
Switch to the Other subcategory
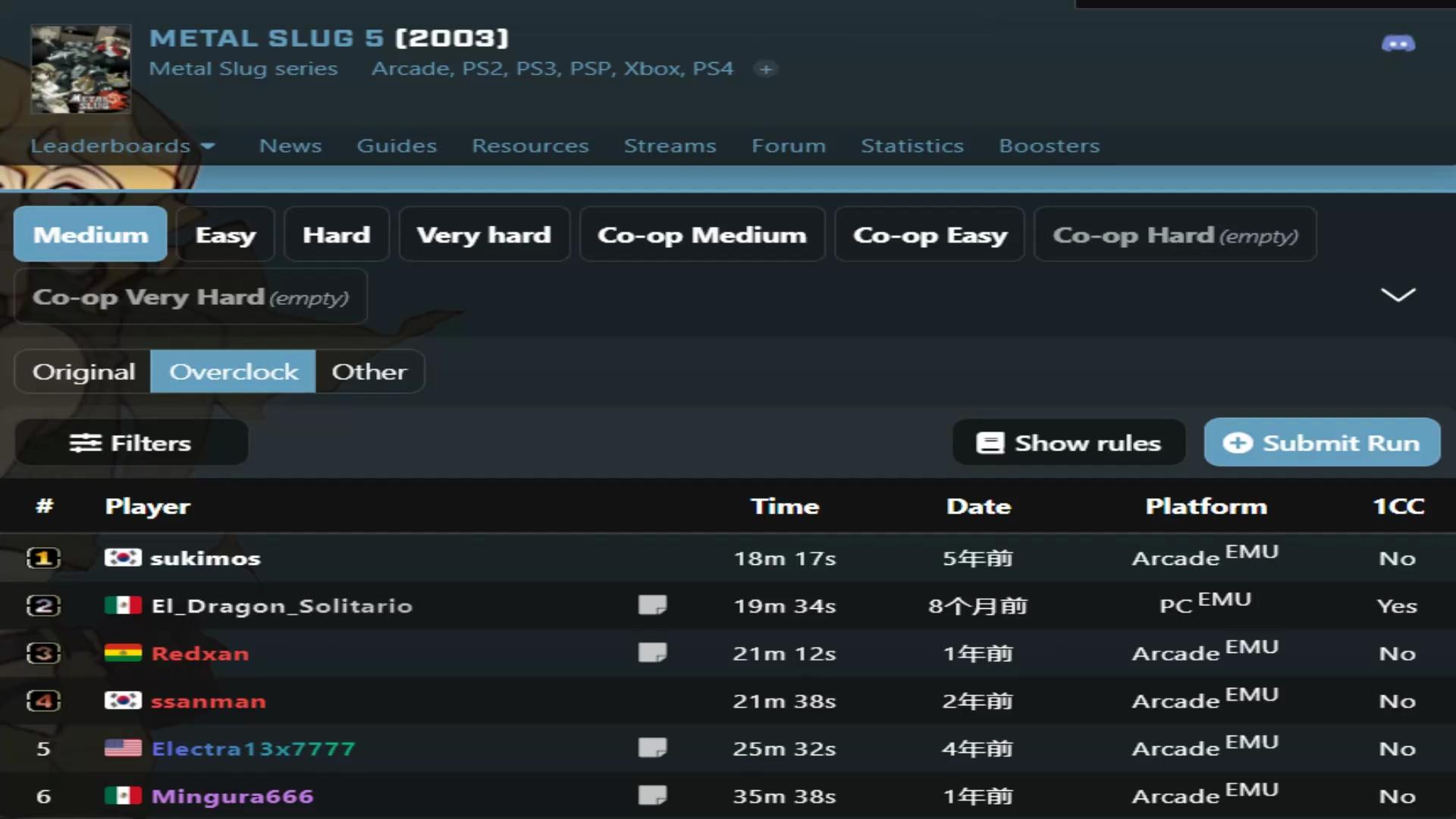pos(369,372)
